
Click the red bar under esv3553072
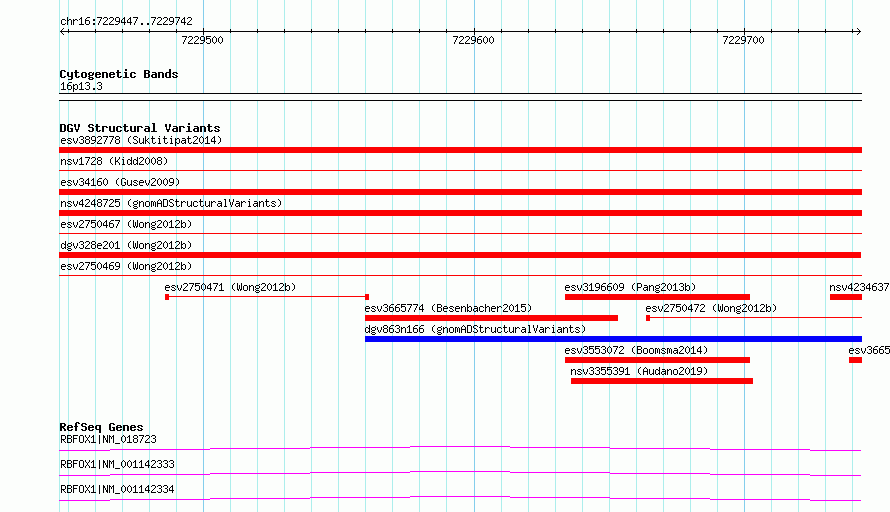(x=657, y=360)
